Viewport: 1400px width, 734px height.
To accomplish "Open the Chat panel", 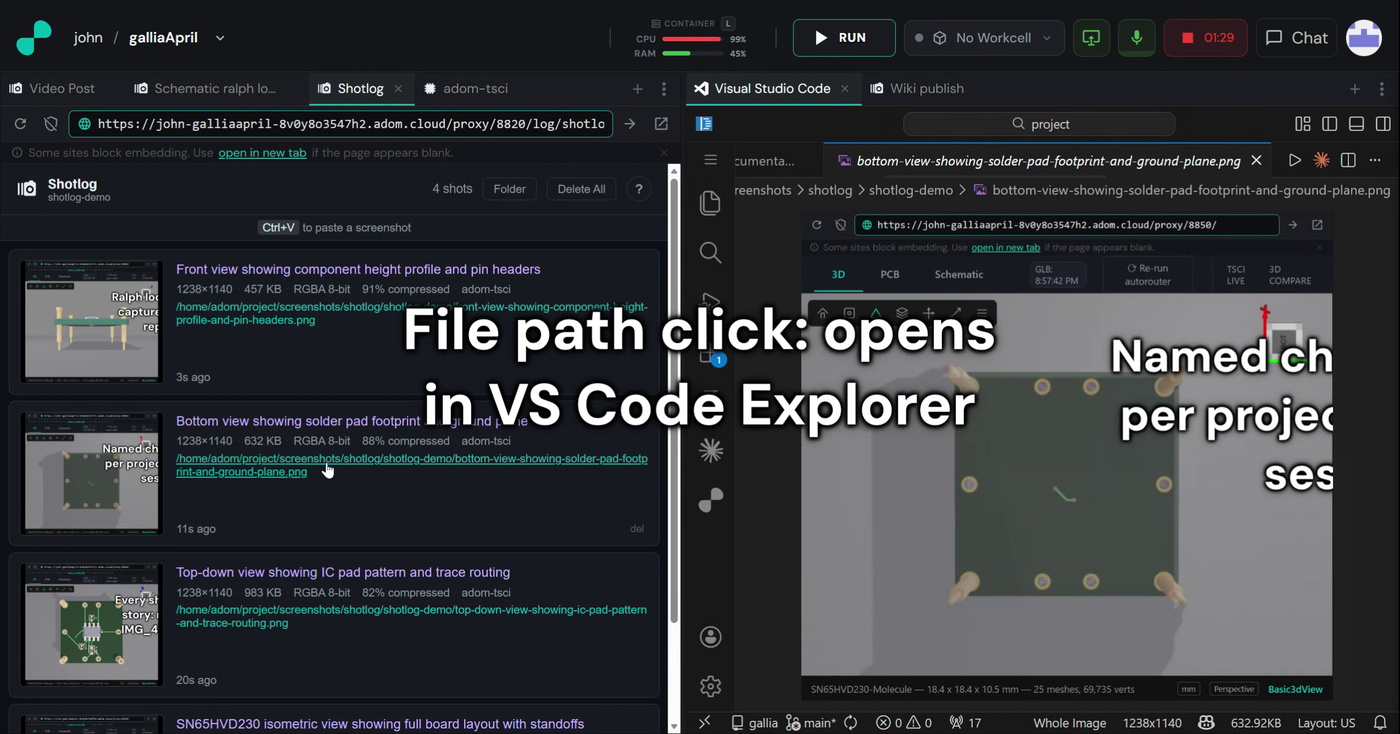I will [1297, 37].
